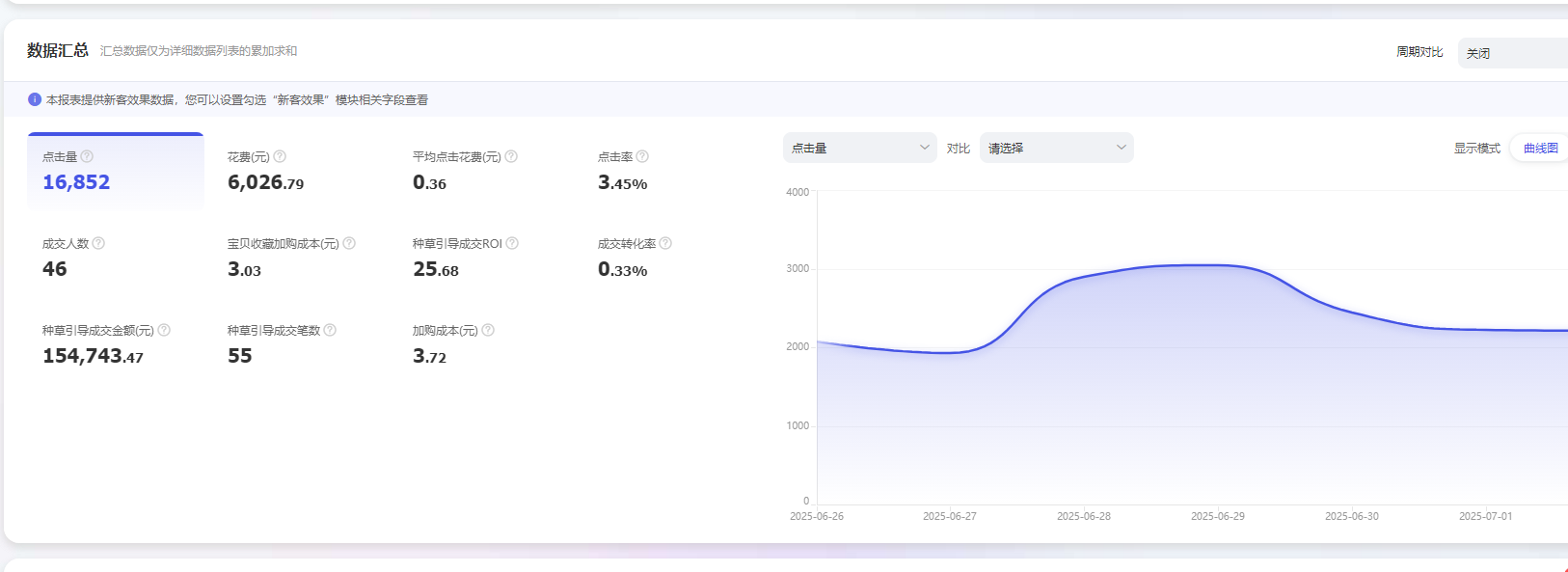
Task: Click help icon next to 种草引导成交ROI
Action: click(512, 243)
